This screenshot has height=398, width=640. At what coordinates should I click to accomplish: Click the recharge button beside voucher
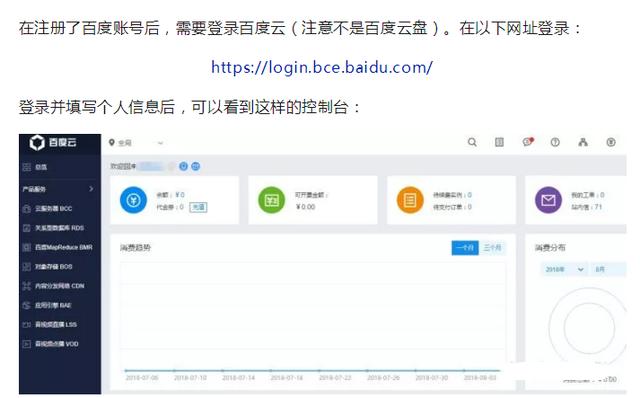pos(198,207)
